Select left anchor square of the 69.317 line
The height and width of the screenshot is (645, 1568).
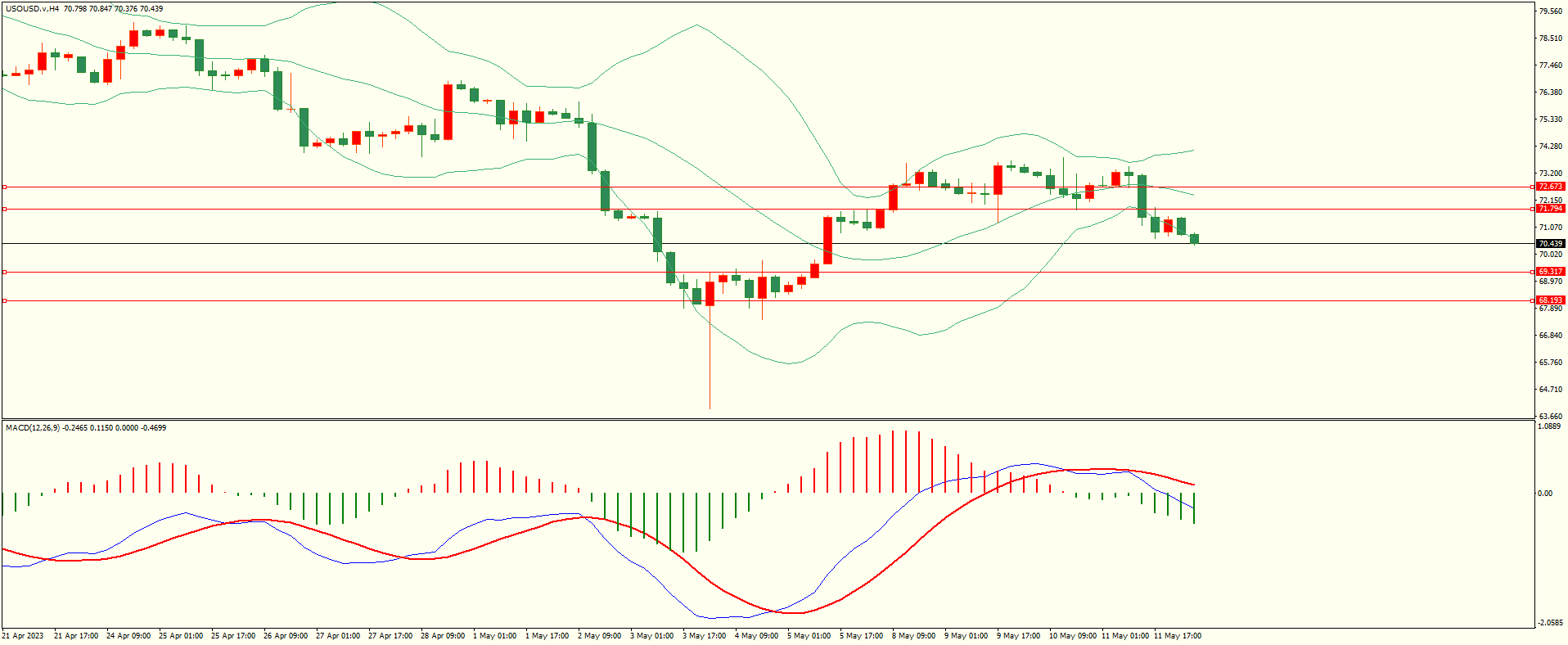pyautogui.click(x=4, y=272)
